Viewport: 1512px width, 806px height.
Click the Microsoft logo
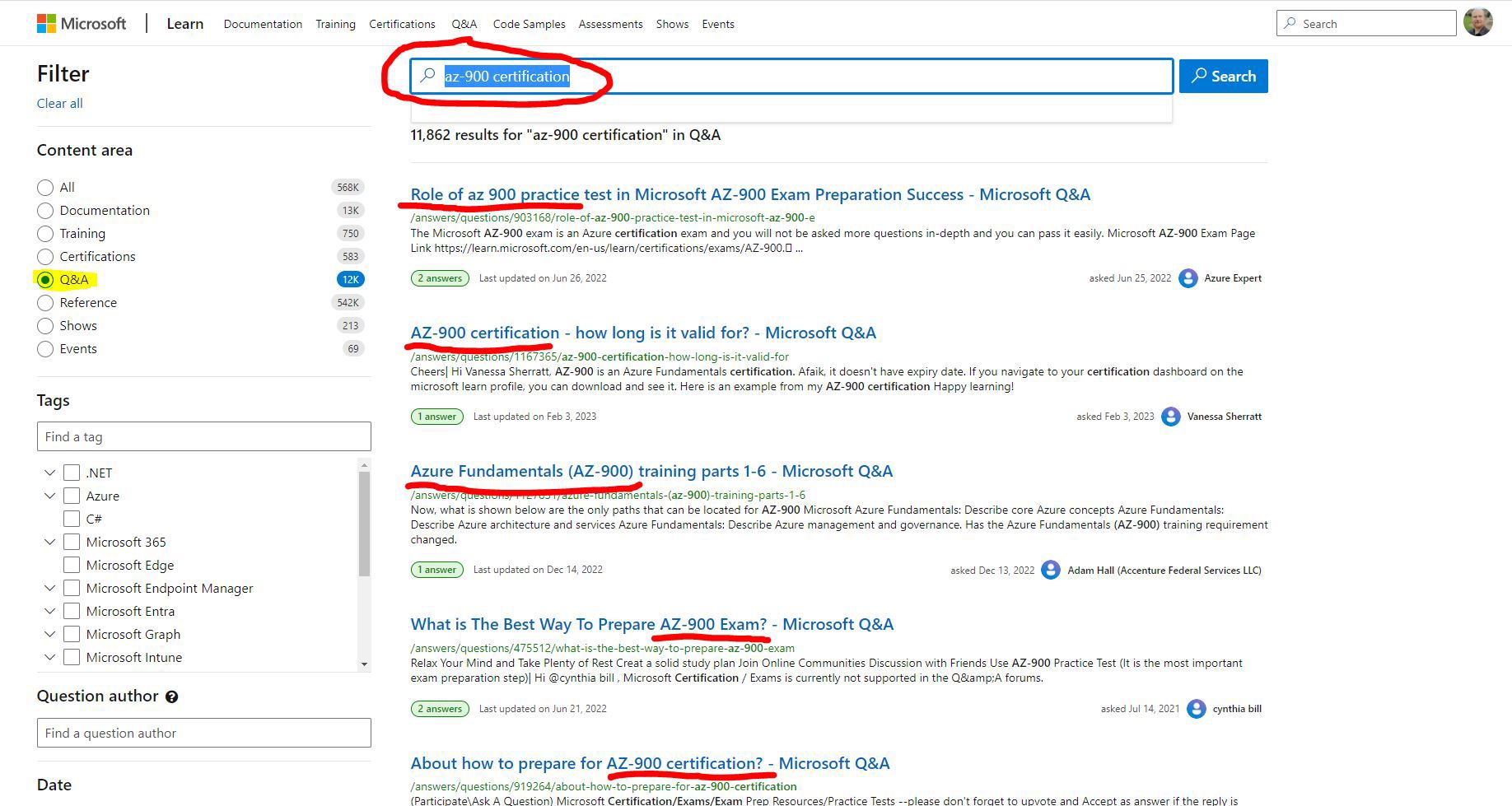click(x=82, y=23)
